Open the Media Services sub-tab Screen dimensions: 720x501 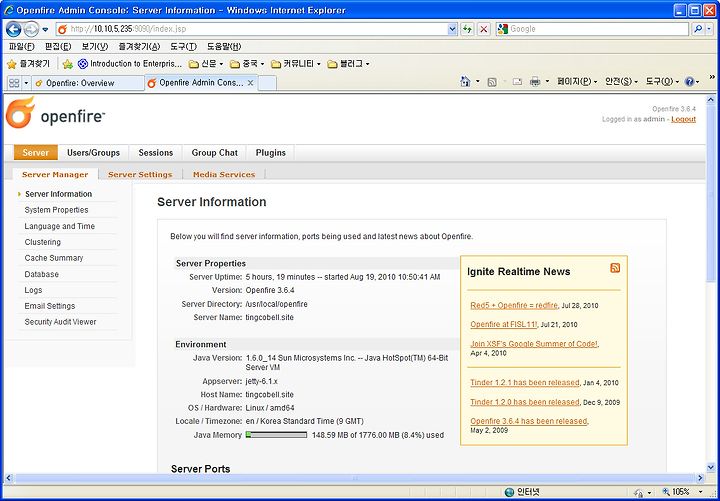click(224, 175)
